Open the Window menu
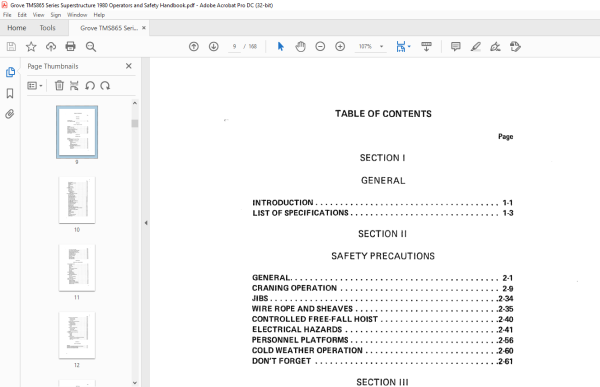 coord(77,15)
